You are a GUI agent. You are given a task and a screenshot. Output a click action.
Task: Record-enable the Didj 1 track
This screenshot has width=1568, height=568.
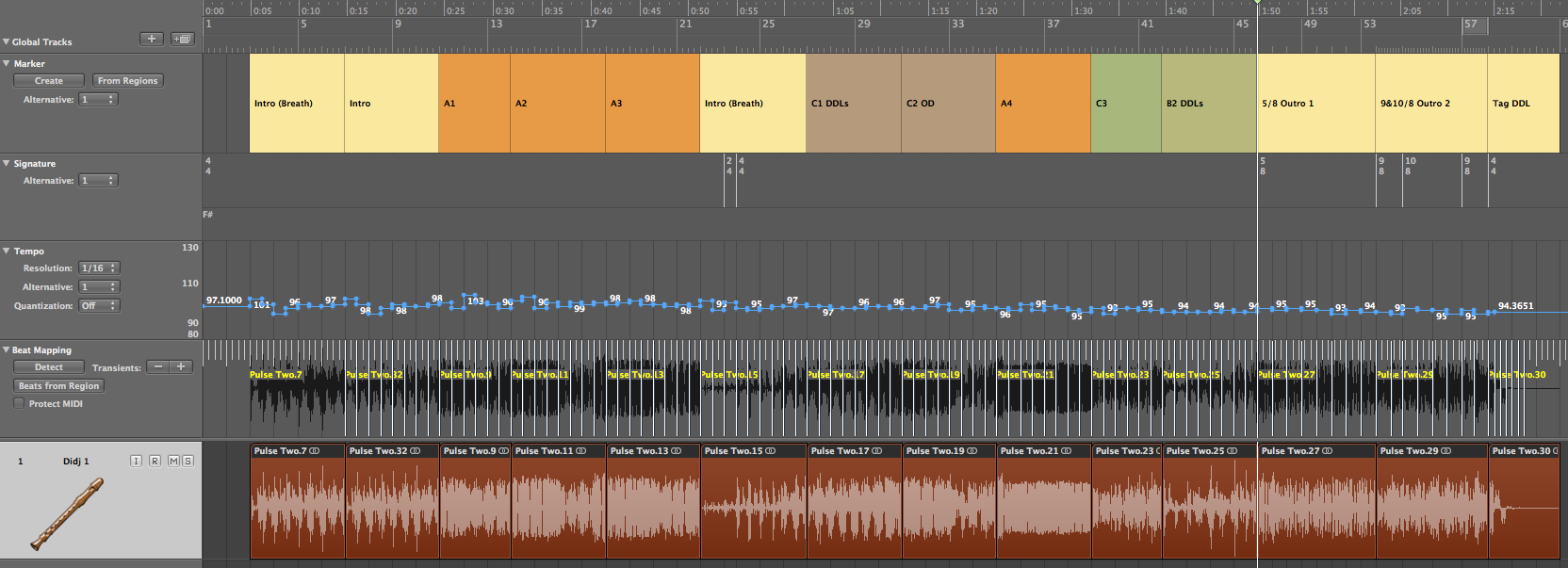(x=155, y=461)
